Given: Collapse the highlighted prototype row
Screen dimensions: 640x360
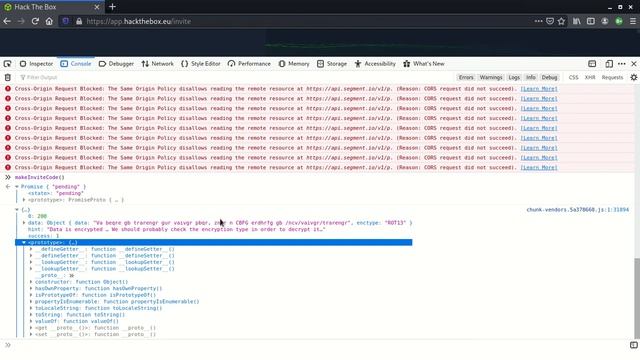Looking at the screenshot, I should 24,242.
